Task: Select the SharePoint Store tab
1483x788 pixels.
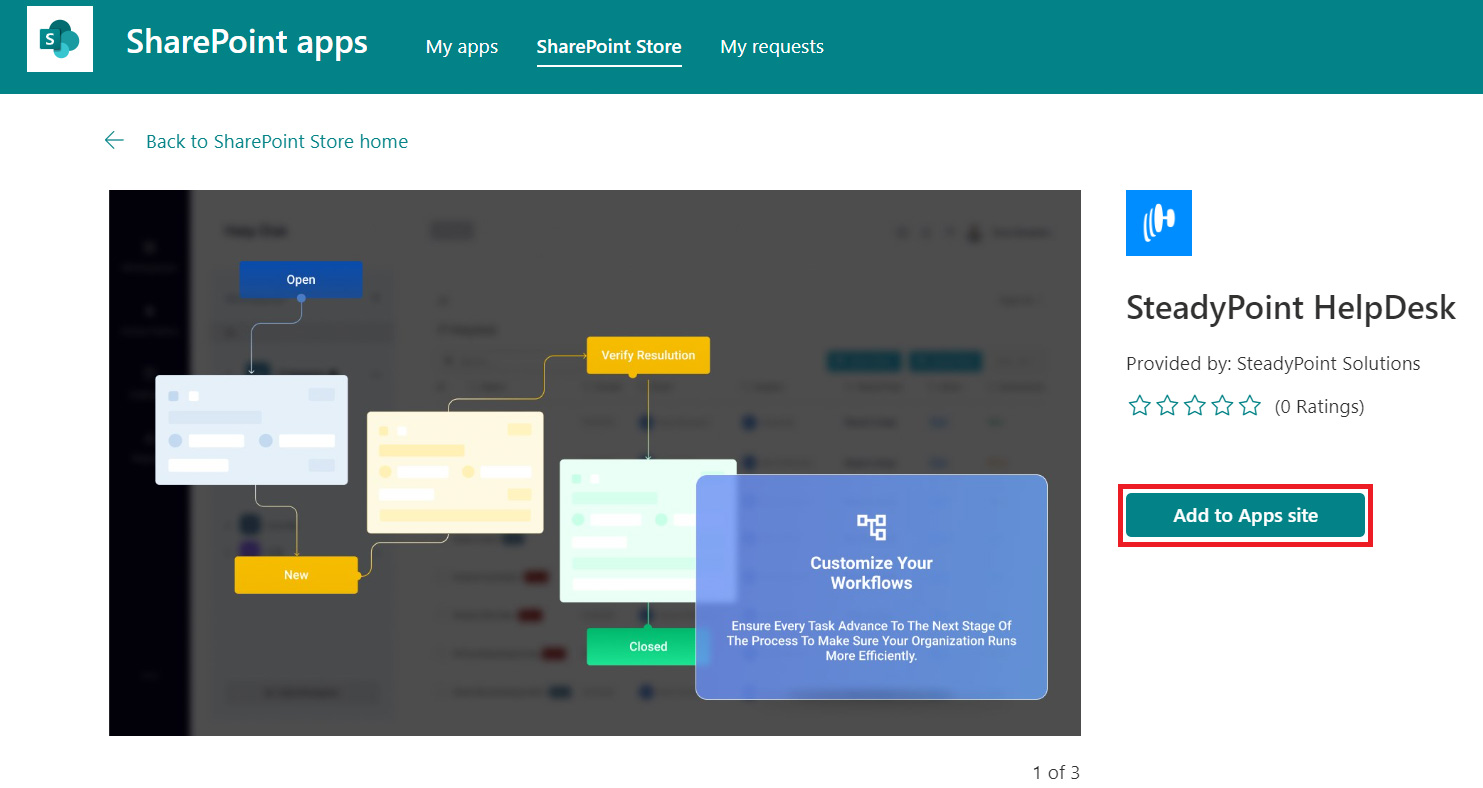Action: point(609,46)
